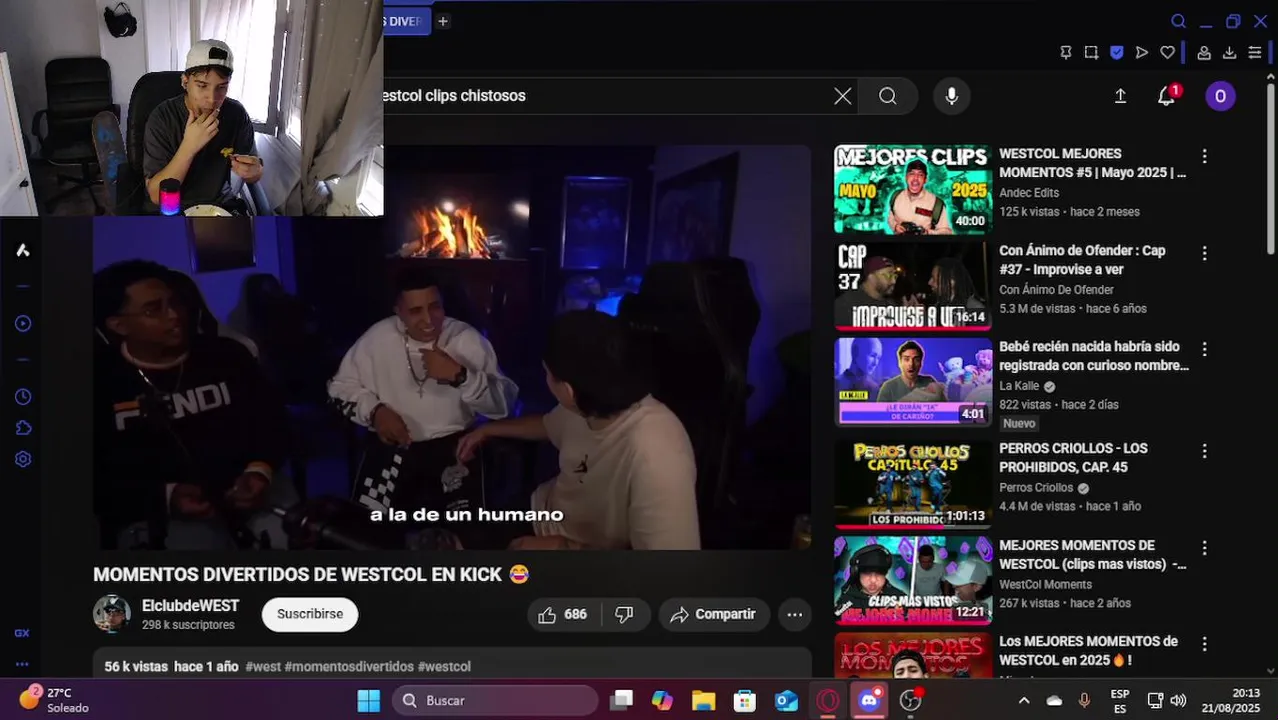This screenshot has height=720, width=1278.
Task: Open Aria AI icon in sidebar
Action: point(22,250)
